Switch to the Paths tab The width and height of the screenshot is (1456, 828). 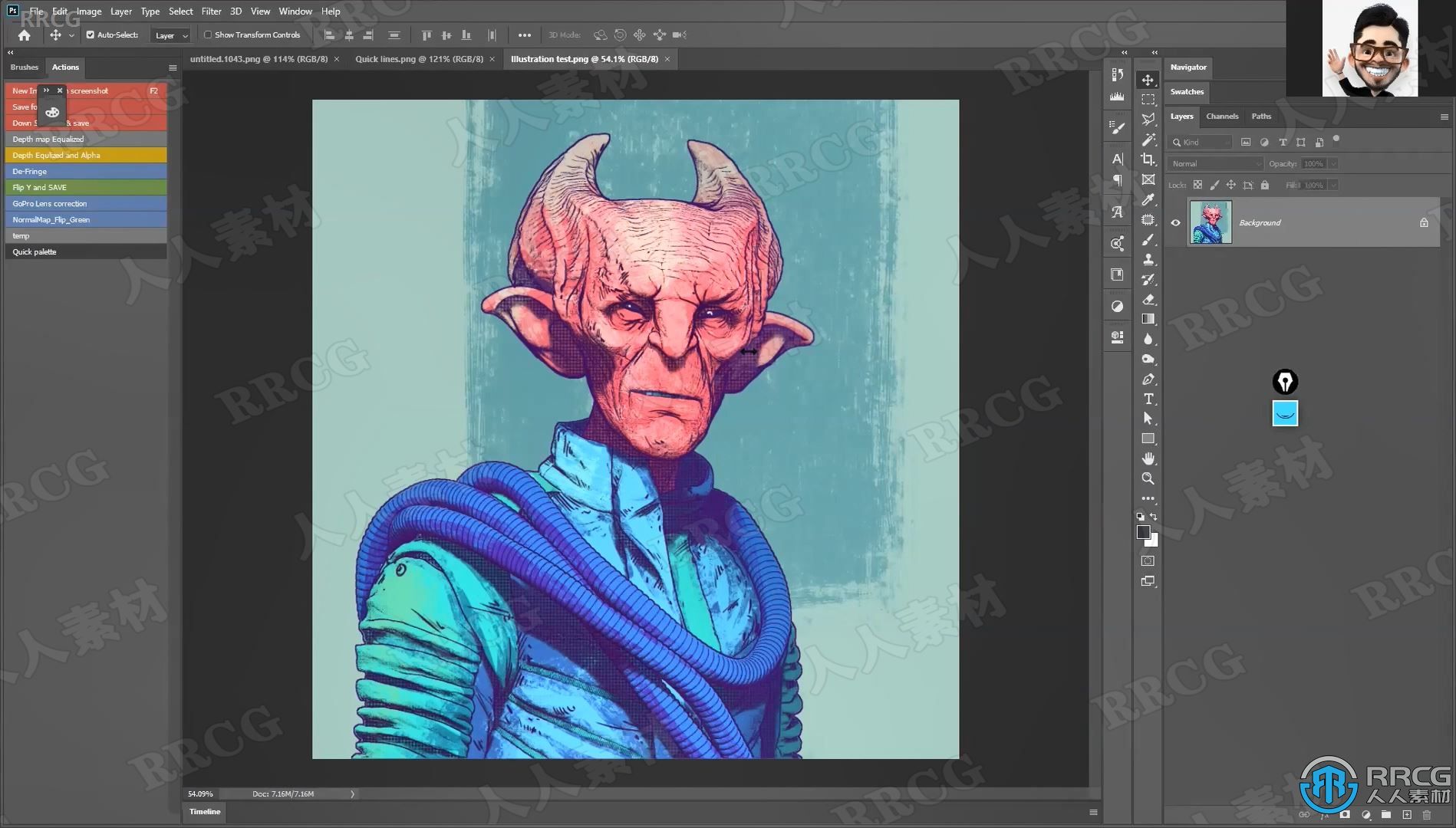click(x=1261, y=117)
